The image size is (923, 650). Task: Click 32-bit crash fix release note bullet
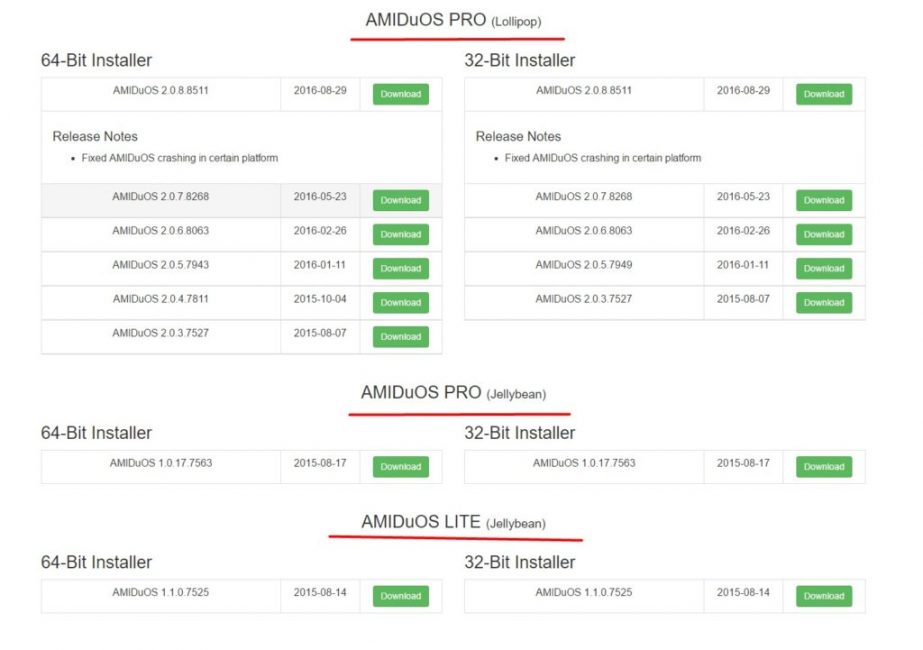coord(603,158)
